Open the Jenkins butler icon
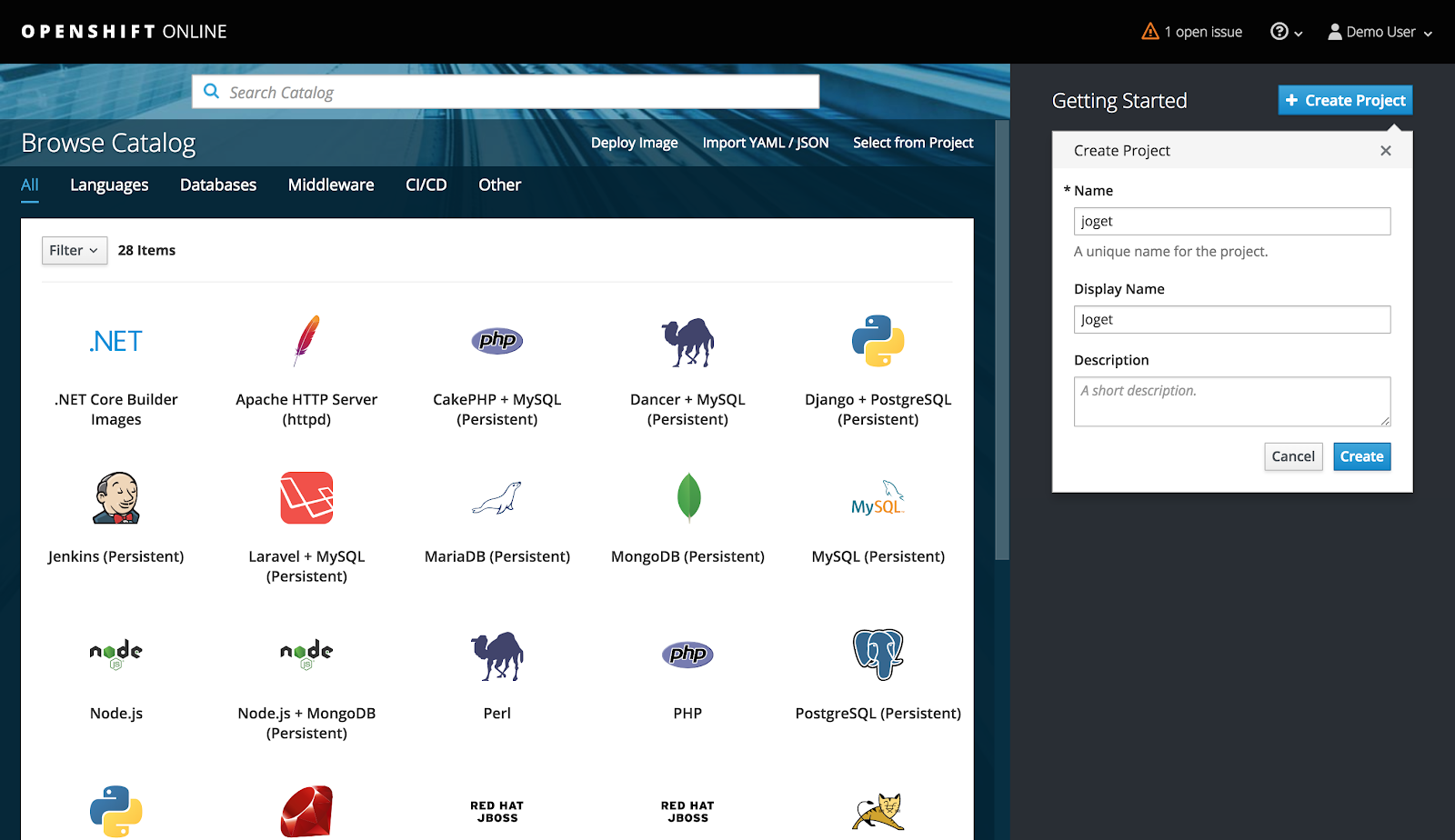 [x=116, y=498]
